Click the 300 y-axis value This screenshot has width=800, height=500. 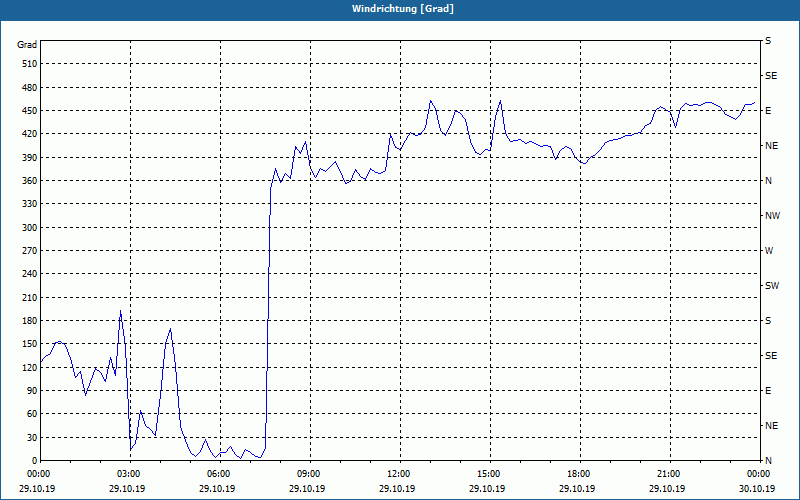(30, 228)
